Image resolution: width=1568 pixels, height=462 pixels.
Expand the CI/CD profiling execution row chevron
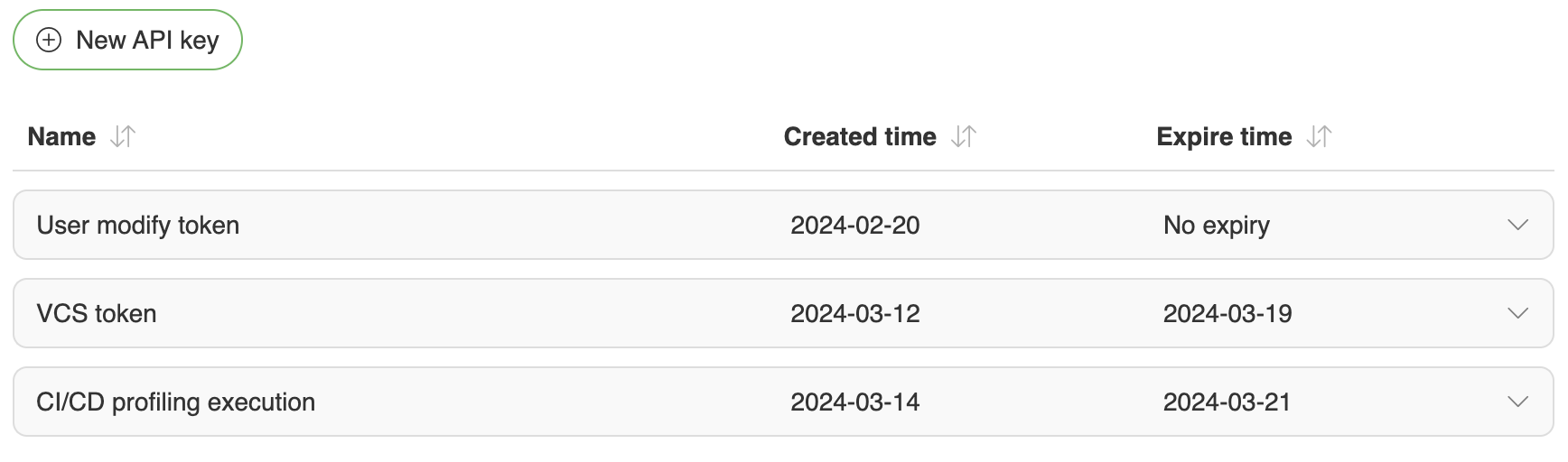[1517, 402]
